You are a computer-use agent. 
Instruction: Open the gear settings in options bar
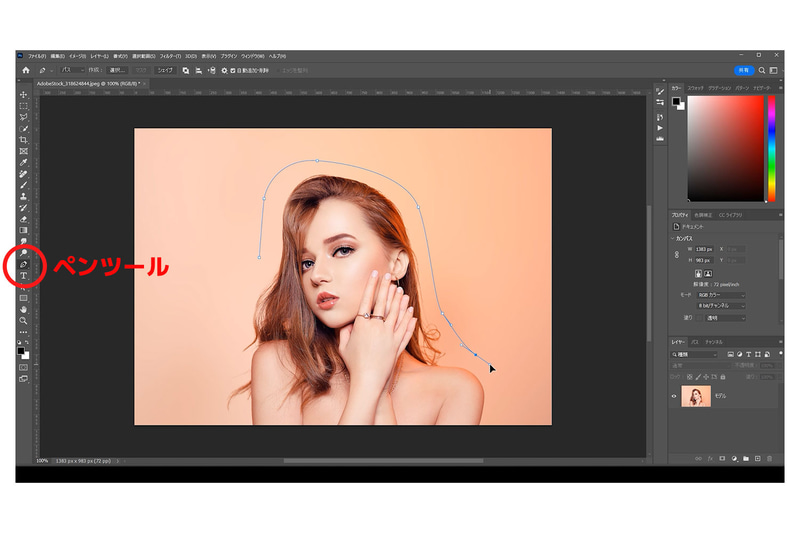[224, 70]
